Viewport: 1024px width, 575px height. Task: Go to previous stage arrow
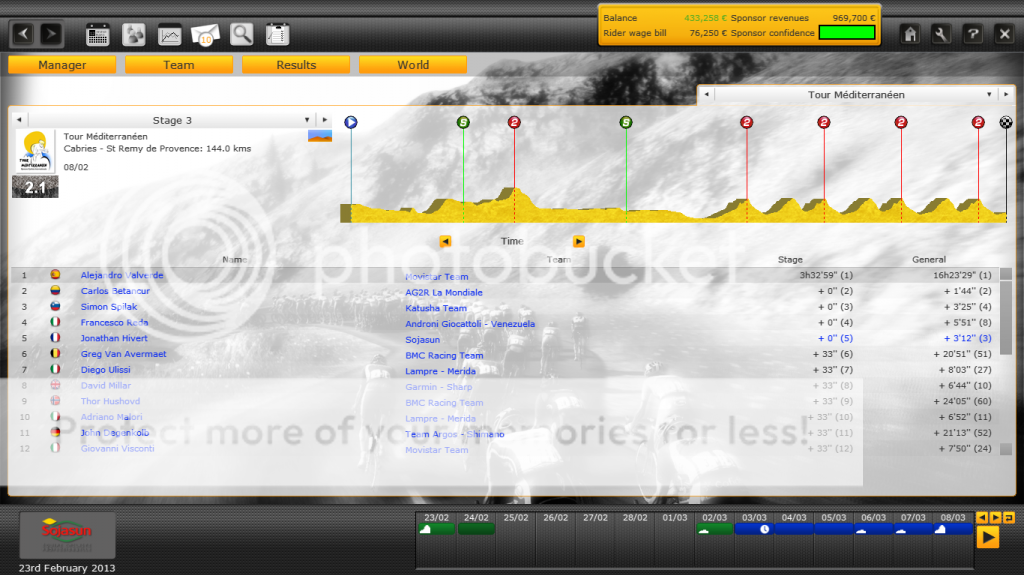pos(19,120)
